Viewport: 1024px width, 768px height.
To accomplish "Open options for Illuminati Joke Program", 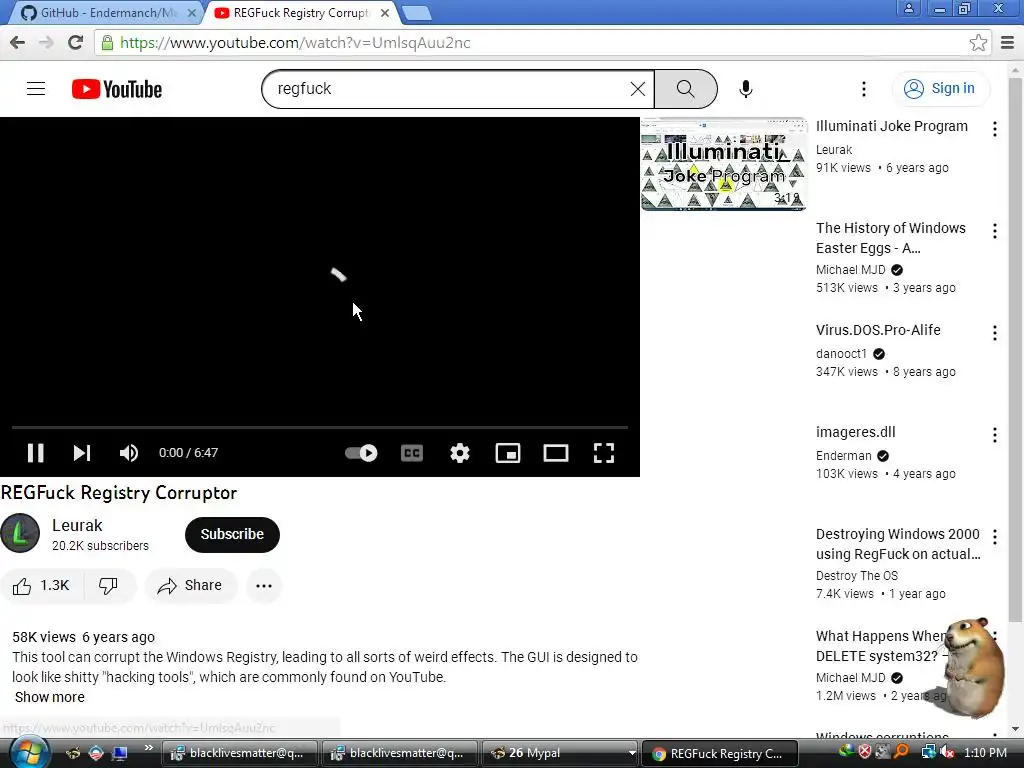I will pos(995,129).
